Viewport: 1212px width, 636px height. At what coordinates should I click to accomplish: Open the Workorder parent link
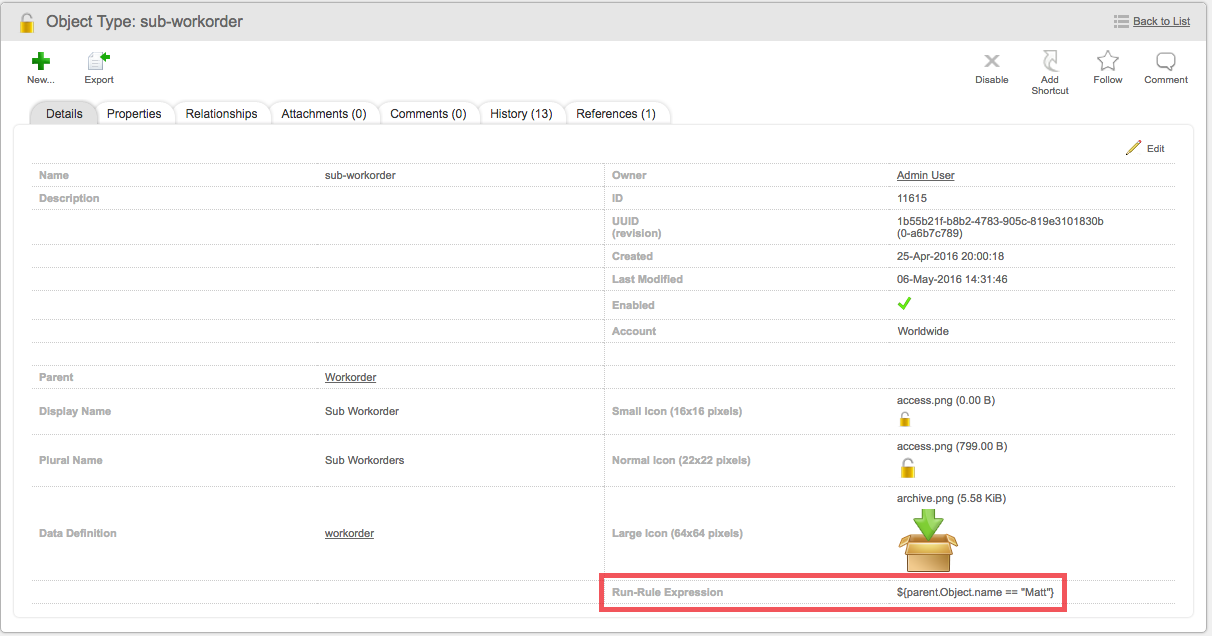pos(350,377)
